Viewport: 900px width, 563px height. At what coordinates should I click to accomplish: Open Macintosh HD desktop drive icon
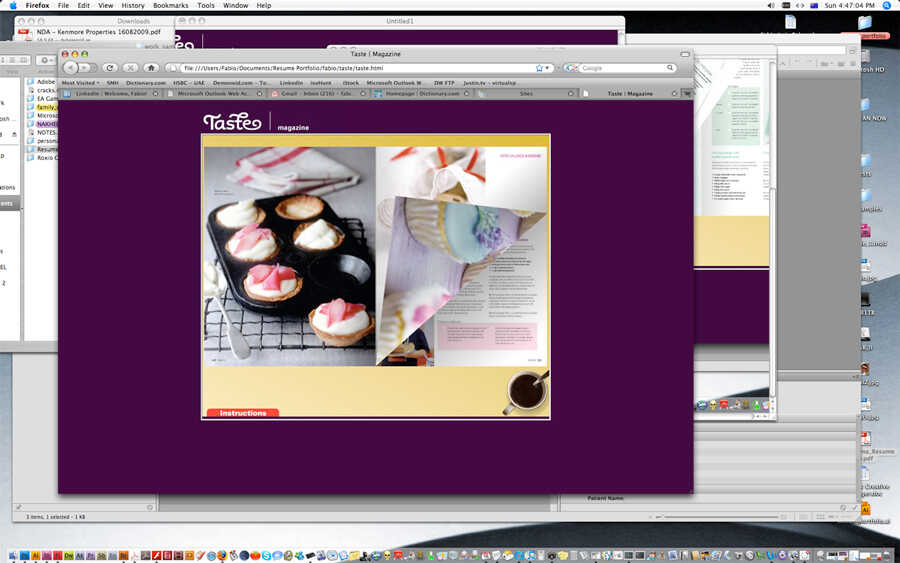[x=867, y=57]
